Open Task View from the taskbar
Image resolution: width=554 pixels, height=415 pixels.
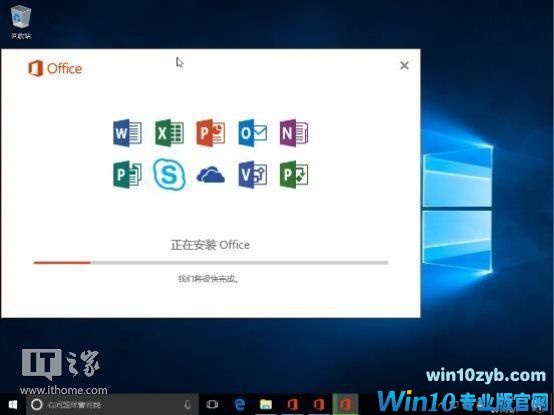click(x=212, y=404)
